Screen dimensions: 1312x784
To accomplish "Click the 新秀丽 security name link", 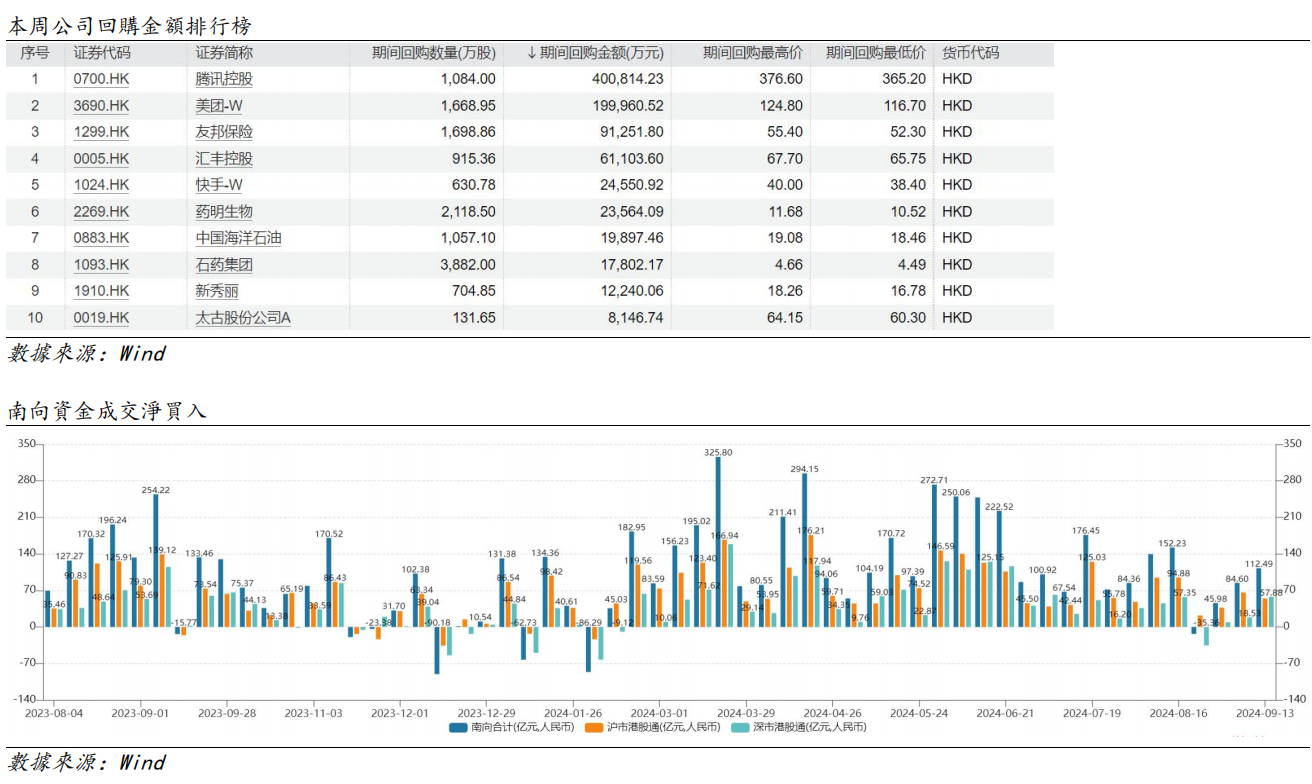I will tap(217, 291).
